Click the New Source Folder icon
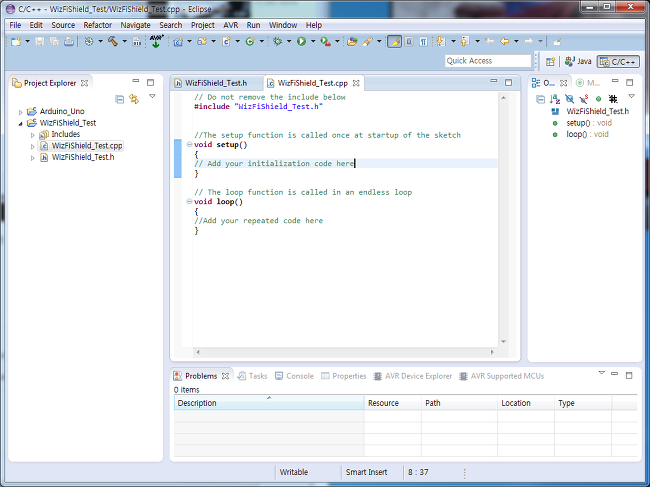This screenshot has width=650, height=487. (202, 41)
